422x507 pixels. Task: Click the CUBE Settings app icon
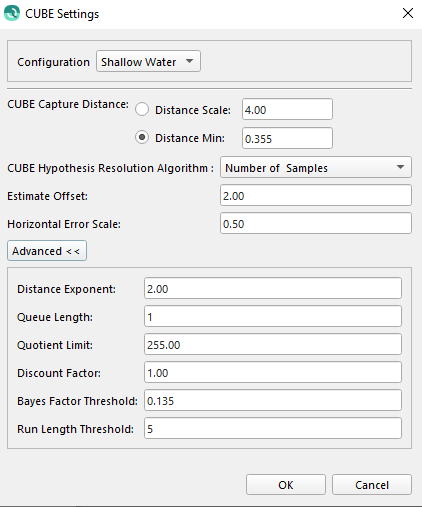[x=12, y=13]
